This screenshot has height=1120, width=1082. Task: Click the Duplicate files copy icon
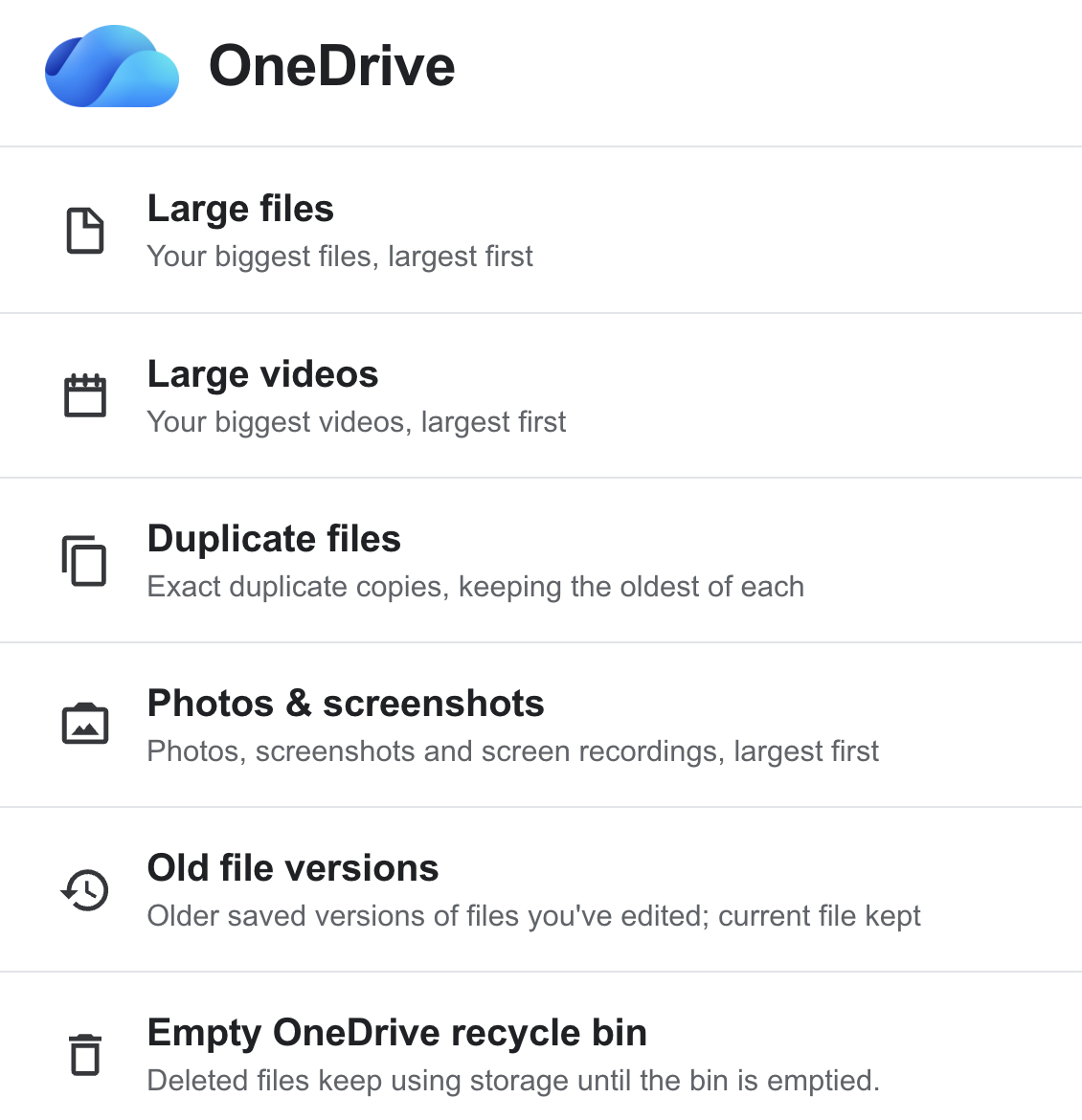[x=84, y=560]
